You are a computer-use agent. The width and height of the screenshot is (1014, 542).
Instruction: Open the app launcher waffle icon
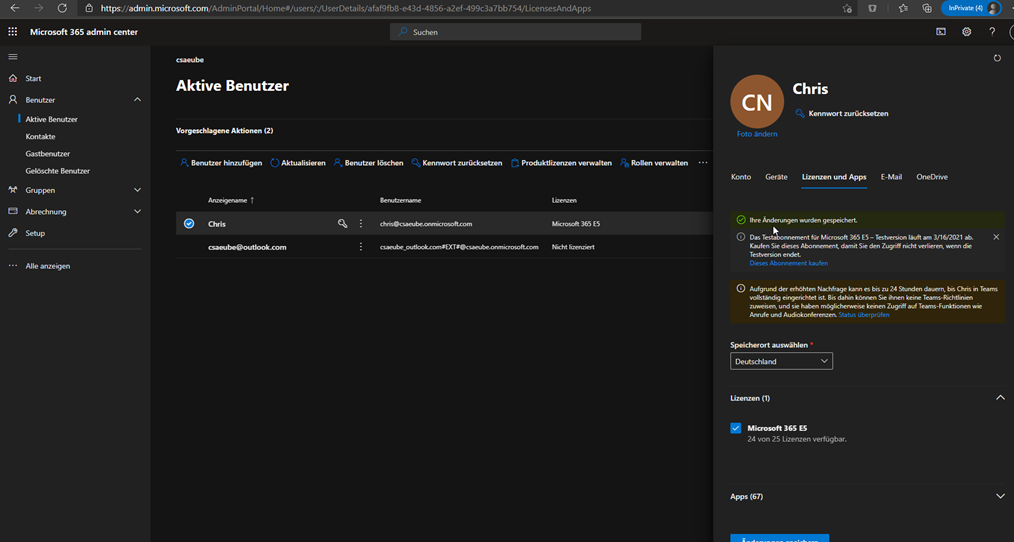[x=12, y=32]
